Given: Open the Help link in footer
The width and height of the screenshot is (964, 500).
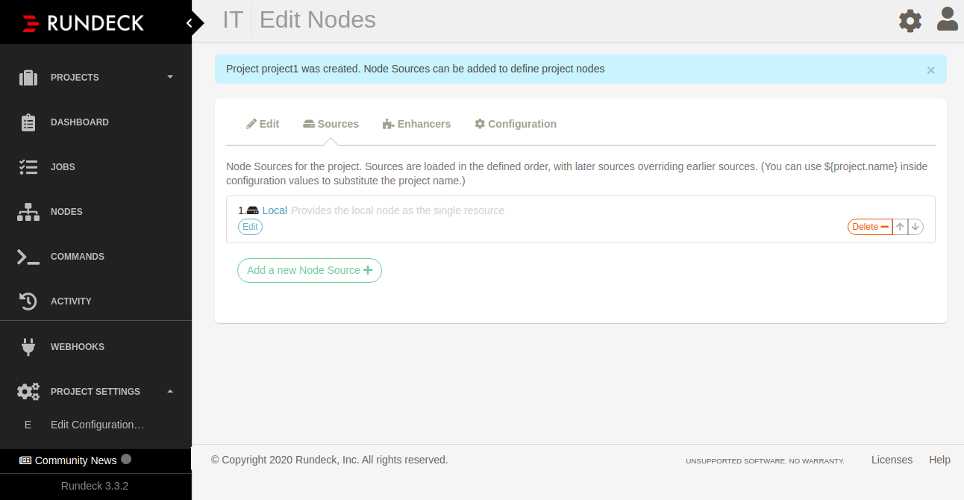Looking at the screenshot, I should click(x=939, y=460).
